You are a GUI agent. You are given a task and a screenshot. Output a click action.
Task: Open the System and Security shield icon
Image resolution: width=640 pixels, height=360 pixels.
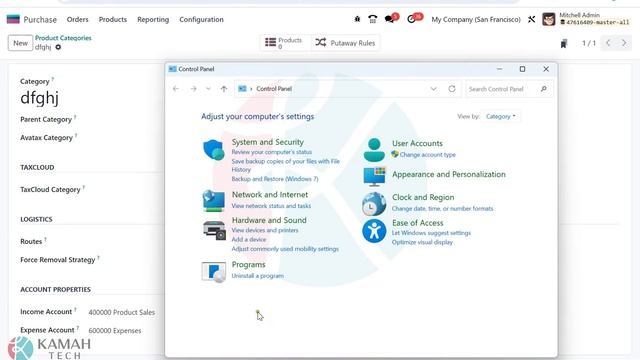tap(214, 150)
